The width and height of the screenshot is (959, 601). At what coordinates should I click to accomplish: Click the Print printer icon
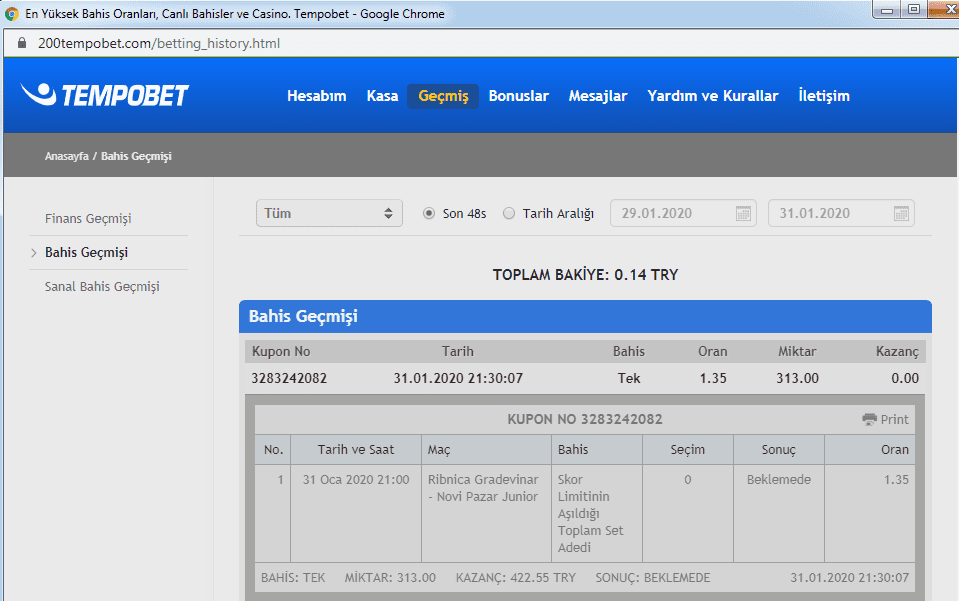[869, 419]
